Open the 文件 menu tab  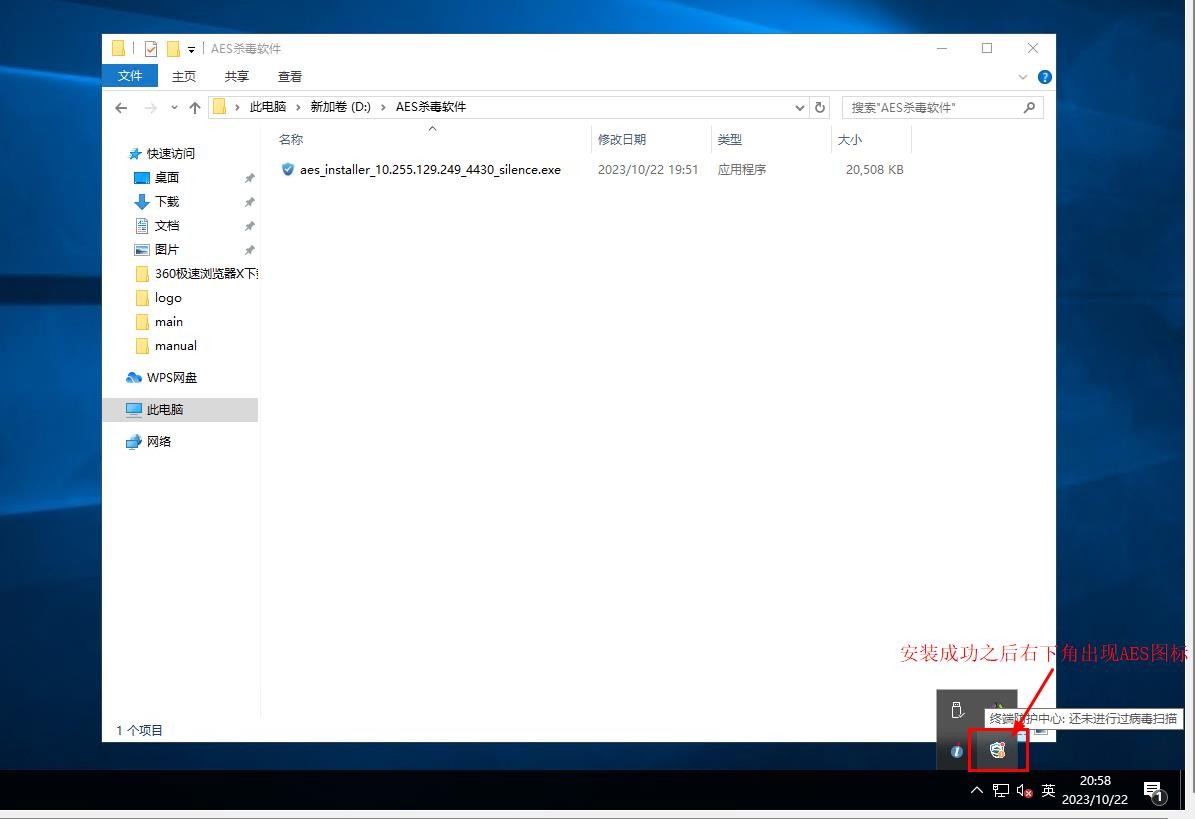(130, 76)
